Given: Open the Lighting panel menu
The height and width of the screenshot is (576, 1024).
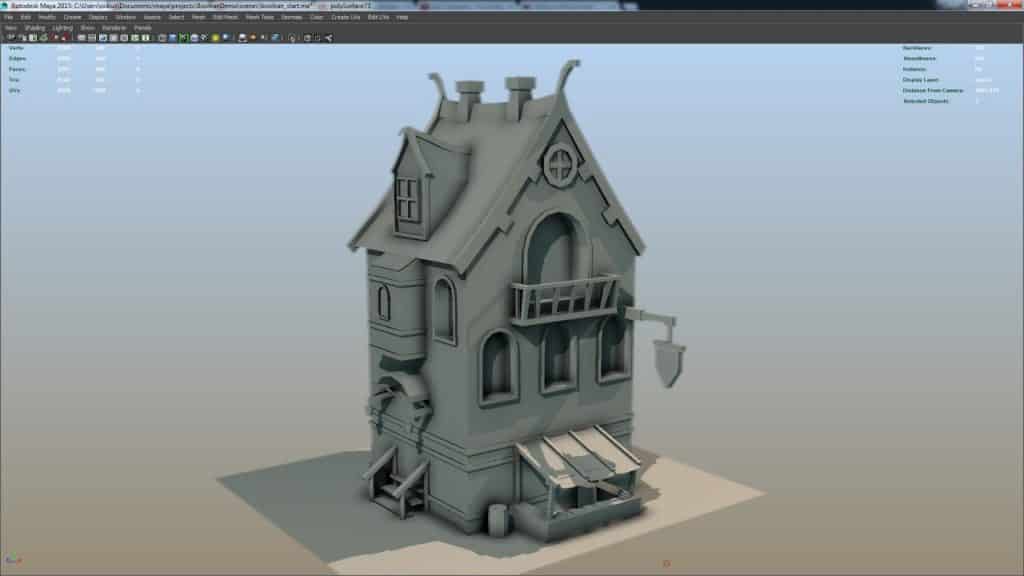Looking at the screenshot, I should [61, 27].
